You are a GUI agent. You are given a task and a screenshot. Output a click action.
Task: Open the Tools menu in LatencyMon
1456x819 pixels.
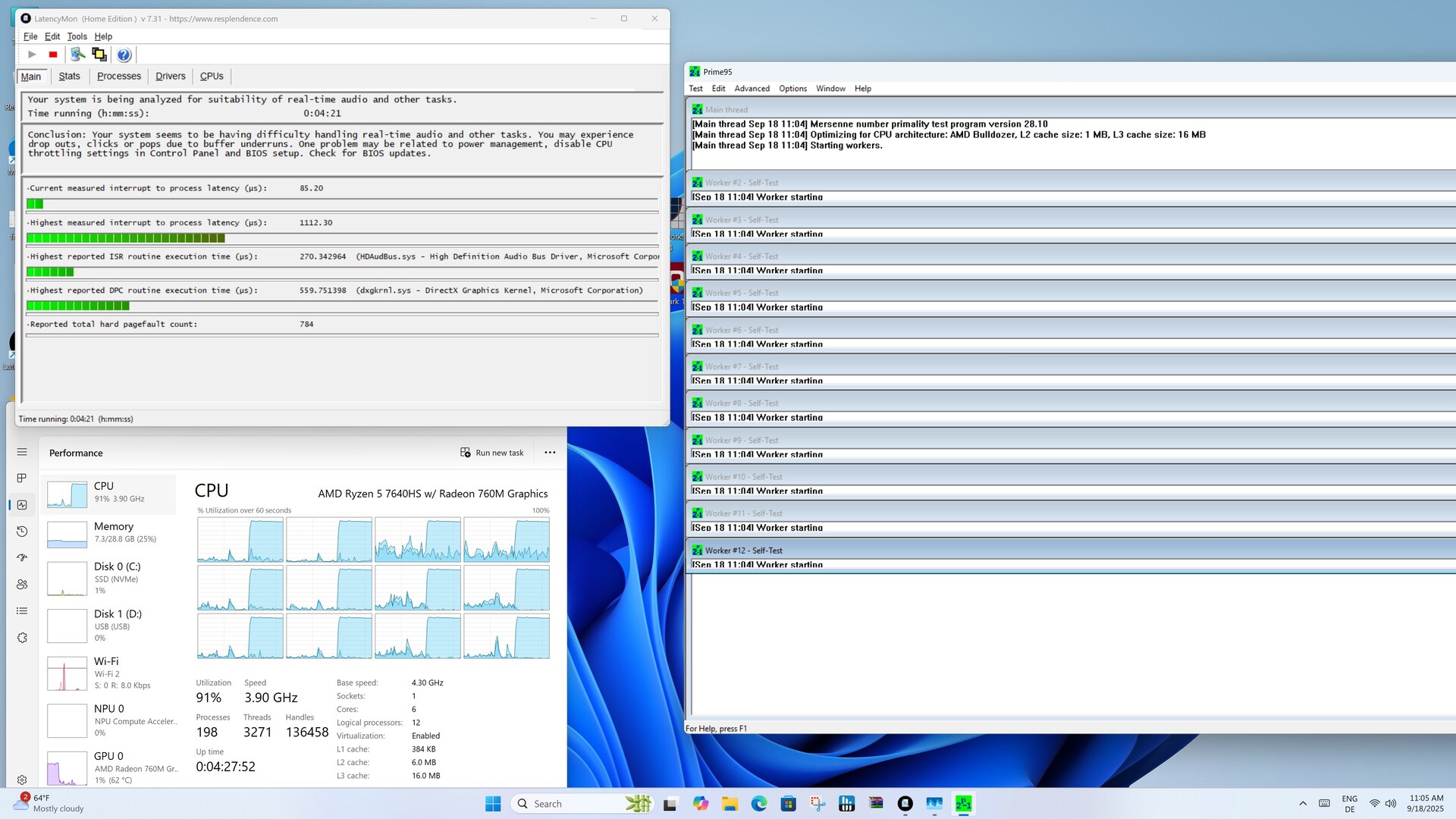[x=77, y=36]
